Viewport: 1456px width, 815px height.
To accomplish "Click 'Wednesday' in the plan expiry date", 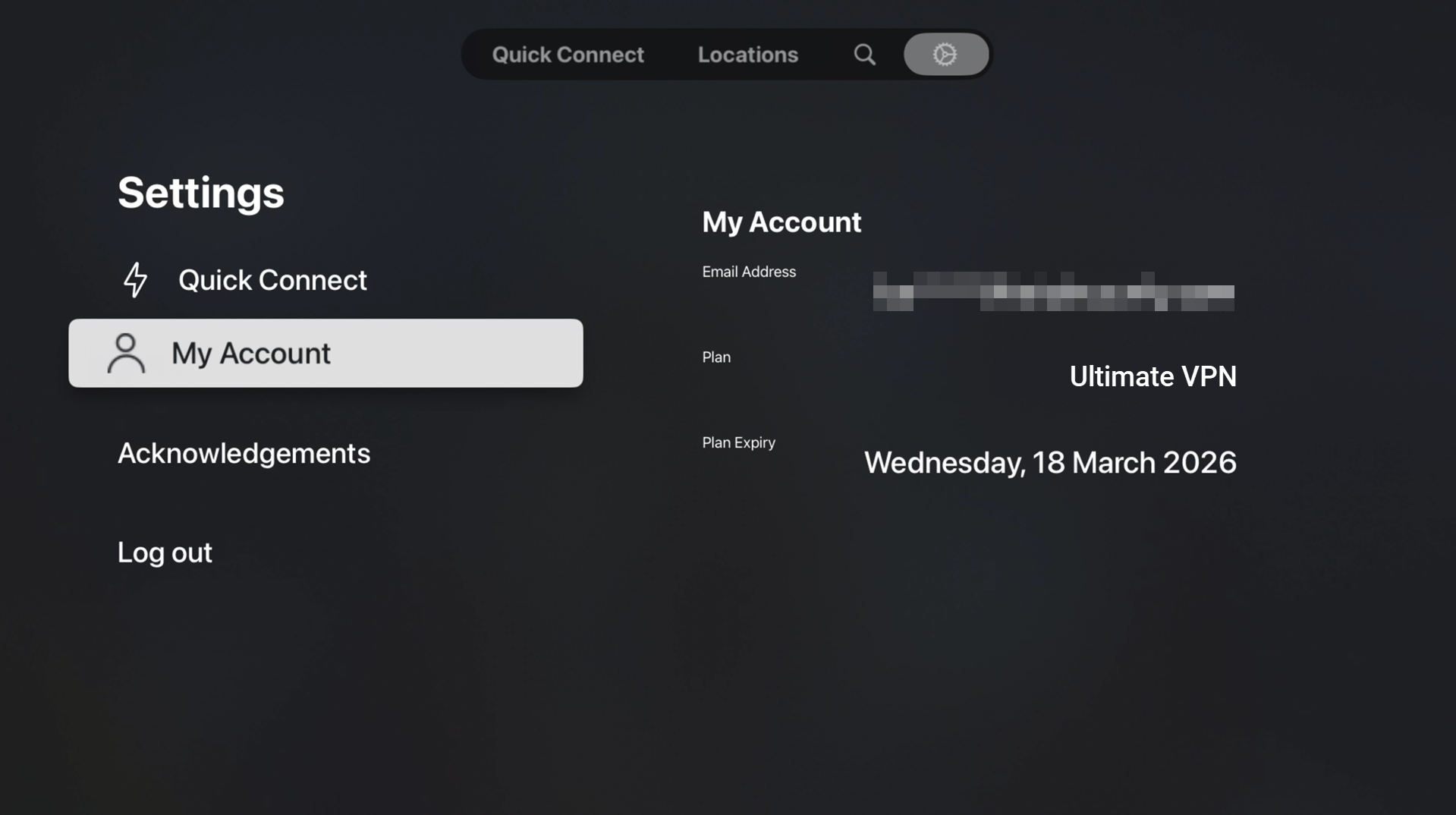I will click(942, 463).
